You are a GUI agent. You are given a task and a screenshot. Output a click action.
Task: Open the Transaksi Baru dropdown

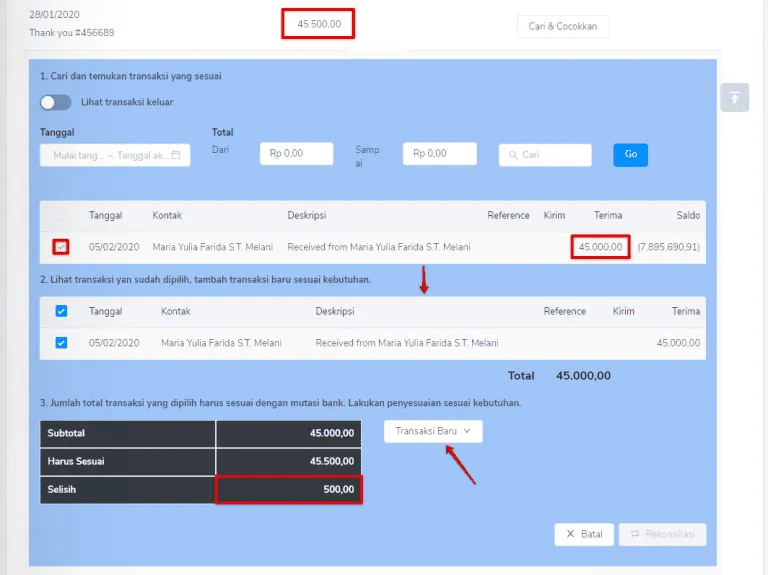coord(433,431)
